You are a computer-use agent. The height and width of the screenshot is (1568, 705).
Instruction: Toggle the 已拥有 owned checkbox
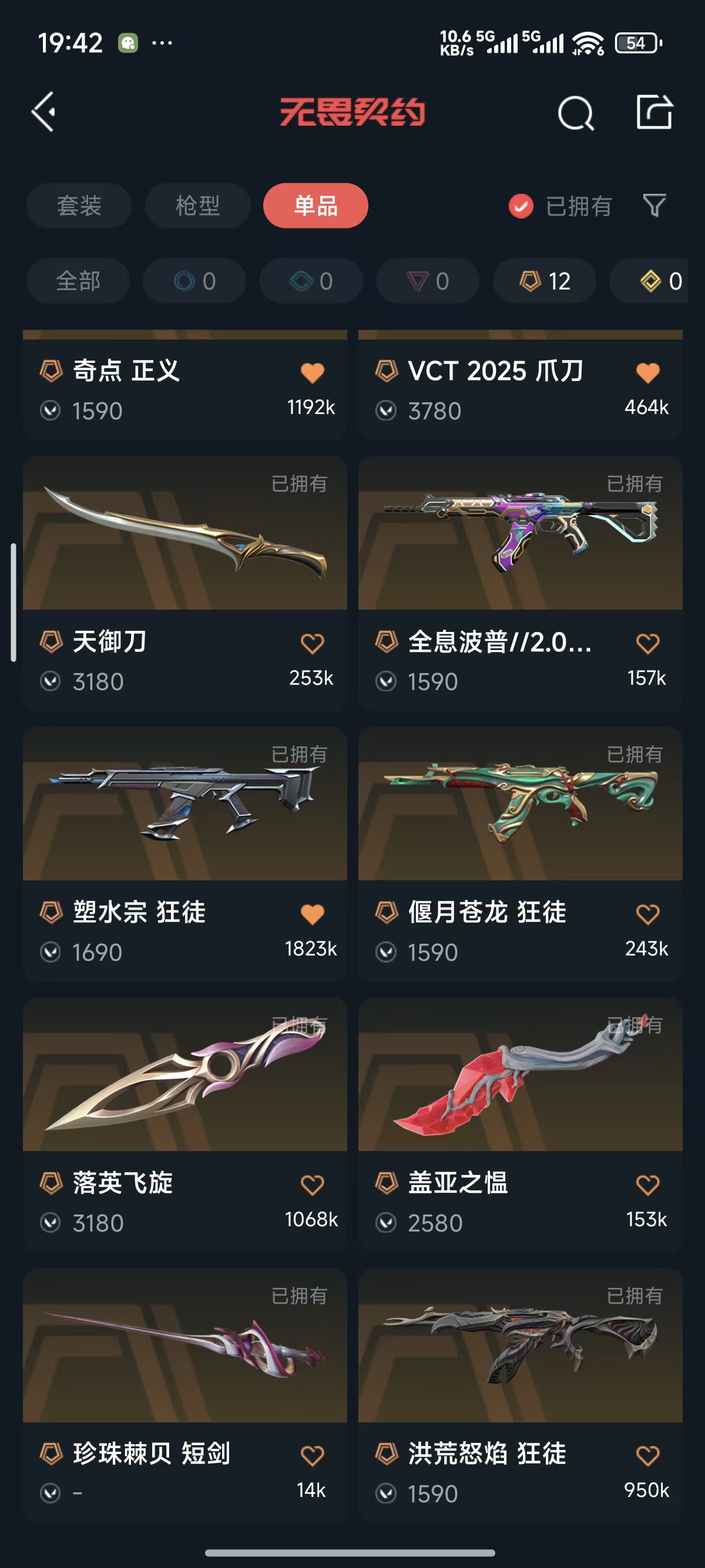(x=521, y=206)
